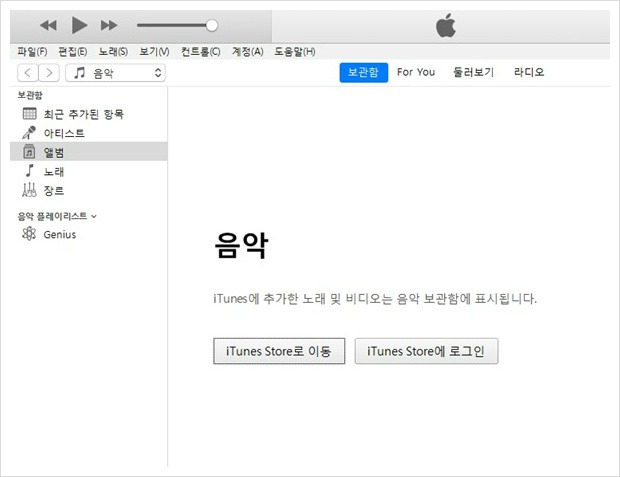
Task: Open the 파일(F) menu
Action: pyautogui.click(x=32, y=51)
